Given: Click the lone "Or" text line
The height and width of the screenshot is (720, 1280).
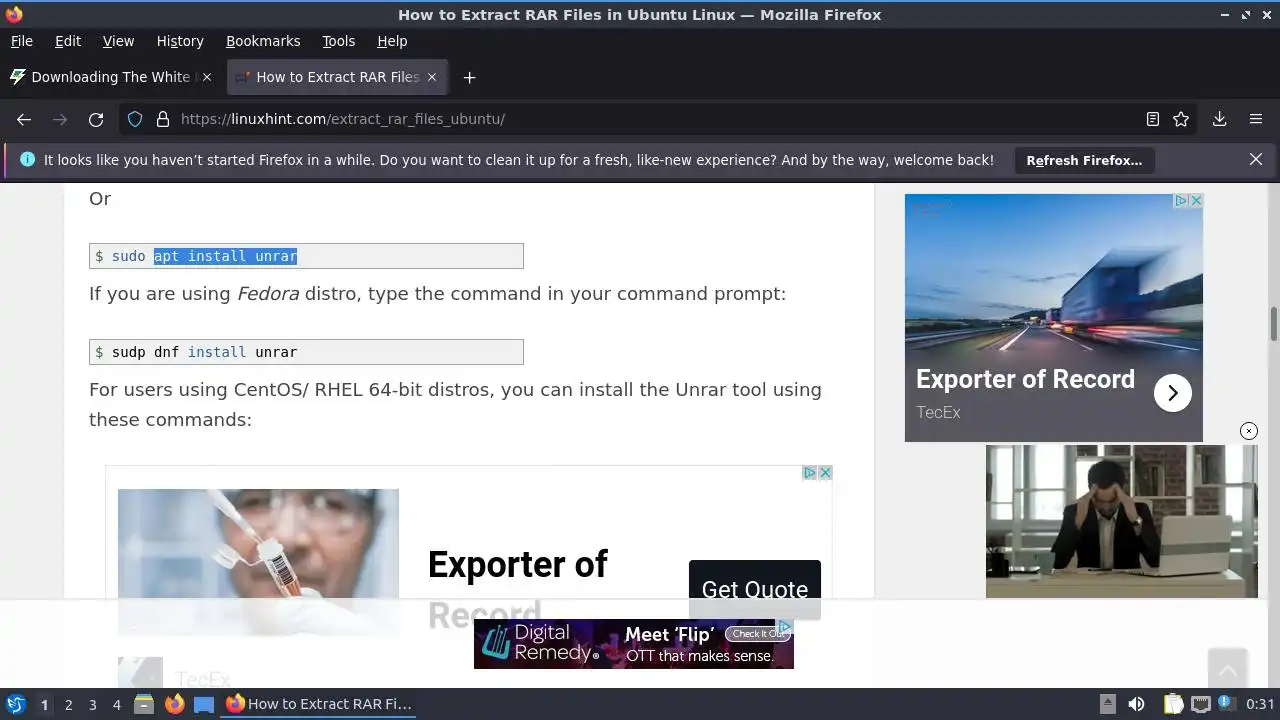Looking at the screenshot, I should coord(100,198).
